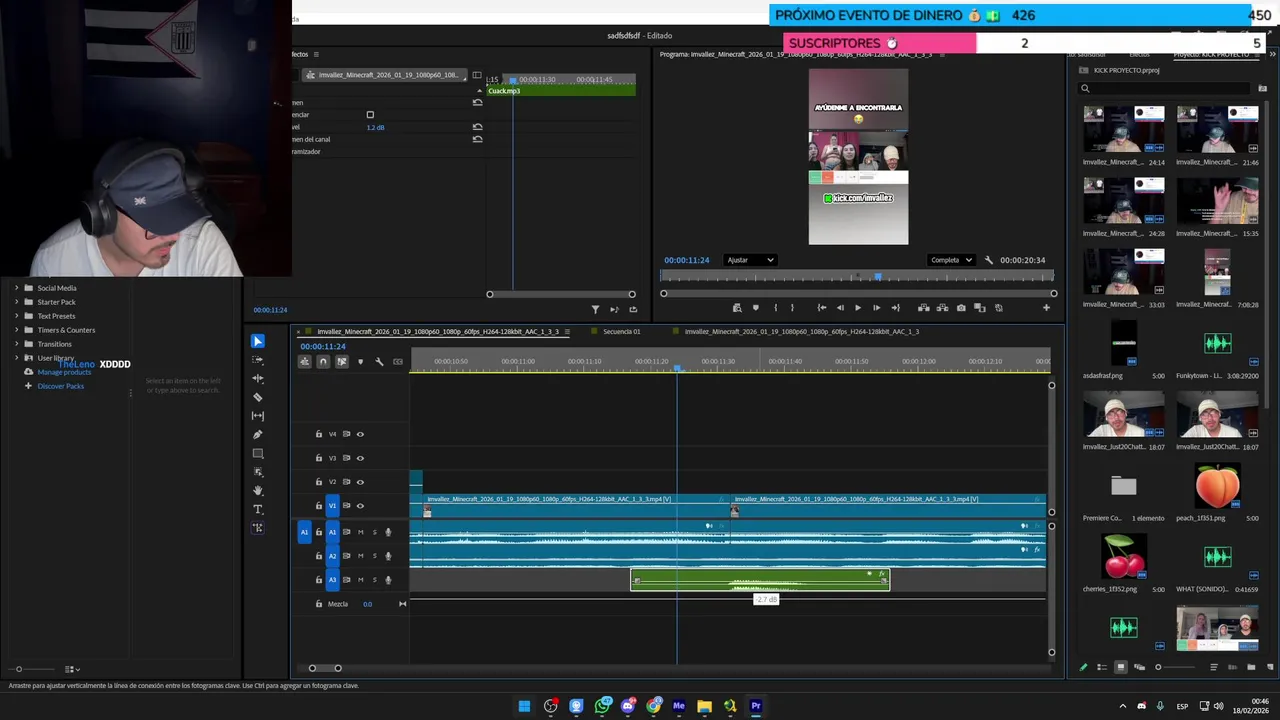Select the peach_1f351.png thumbnail

1217,488
